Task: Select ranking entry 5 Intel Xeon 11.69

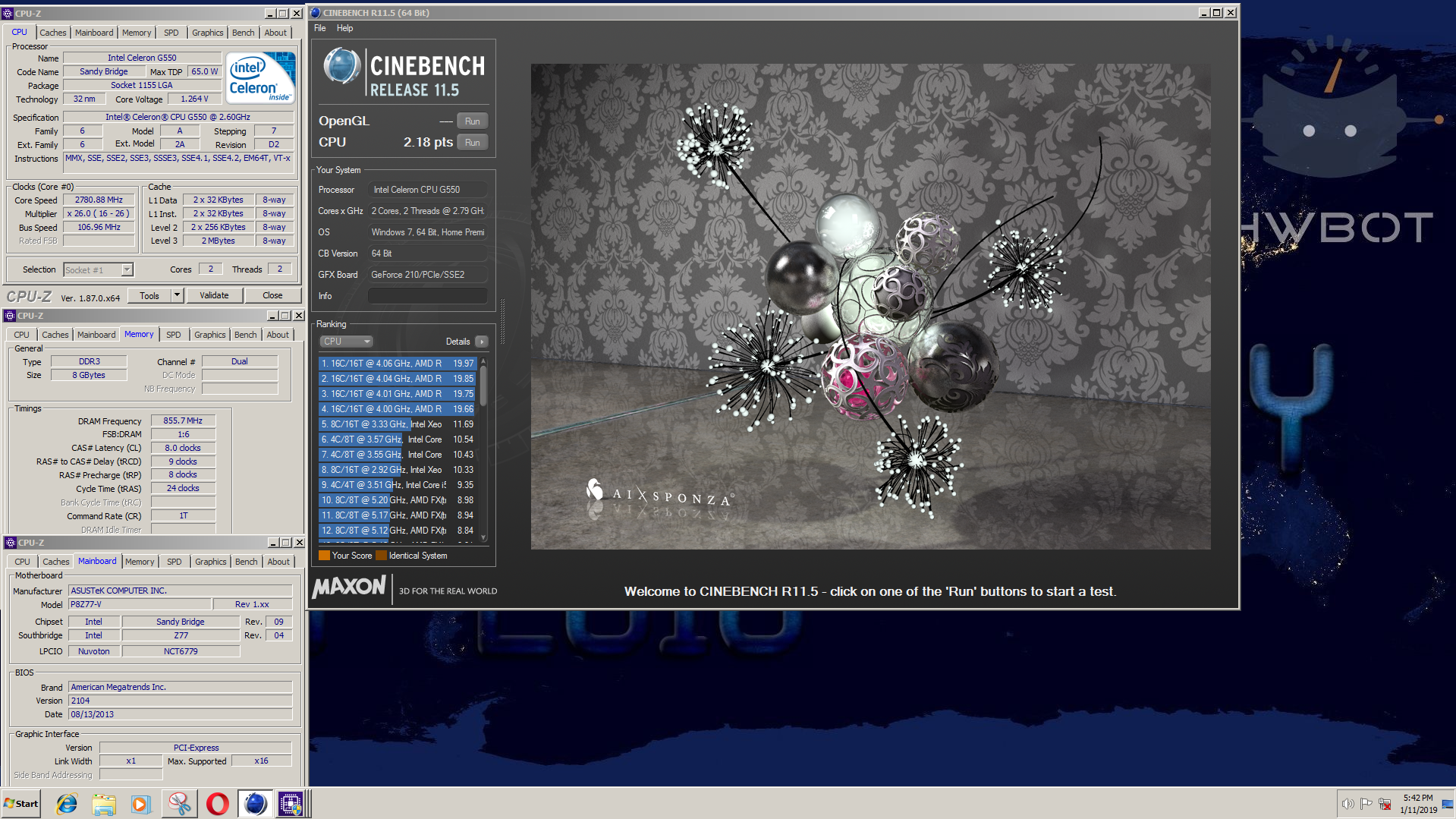Action: tap(398, 424)
